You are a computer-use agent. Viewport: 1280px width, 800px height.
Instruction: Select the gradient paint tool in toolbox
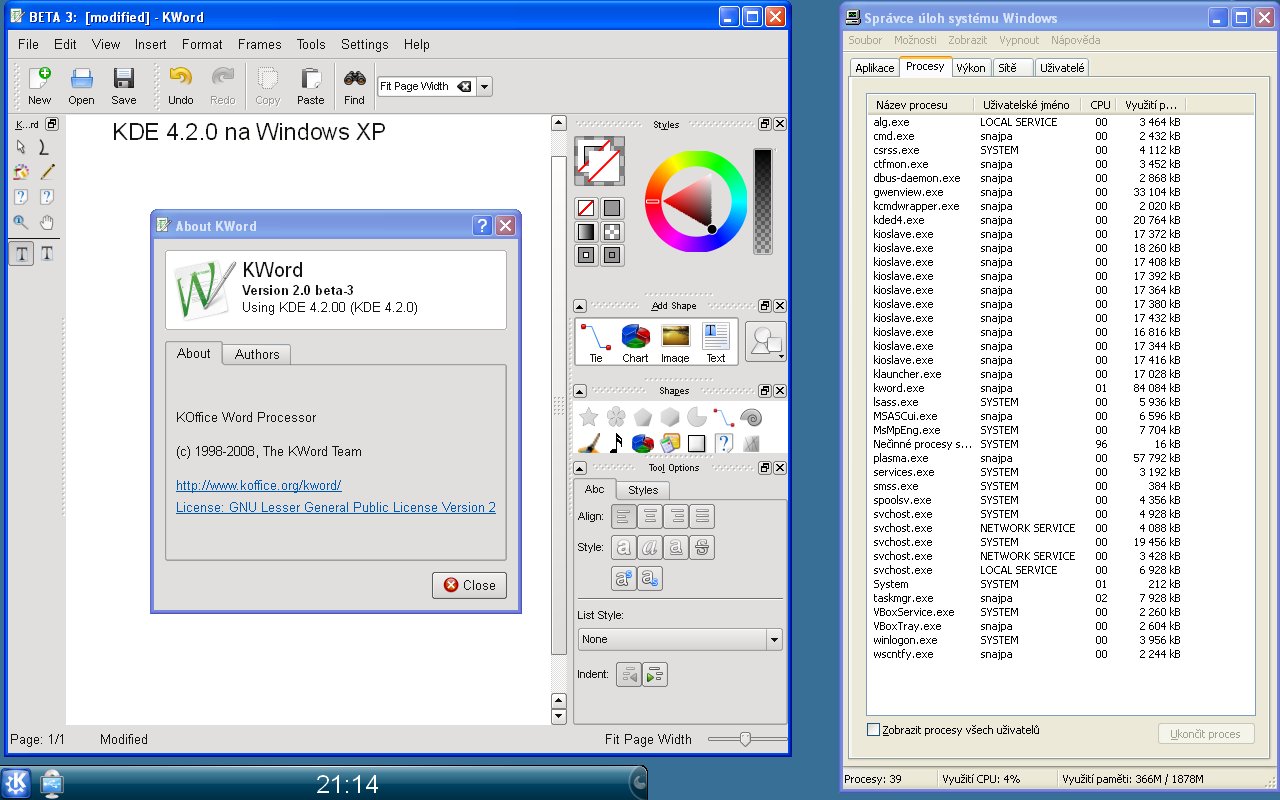[20, 172]
